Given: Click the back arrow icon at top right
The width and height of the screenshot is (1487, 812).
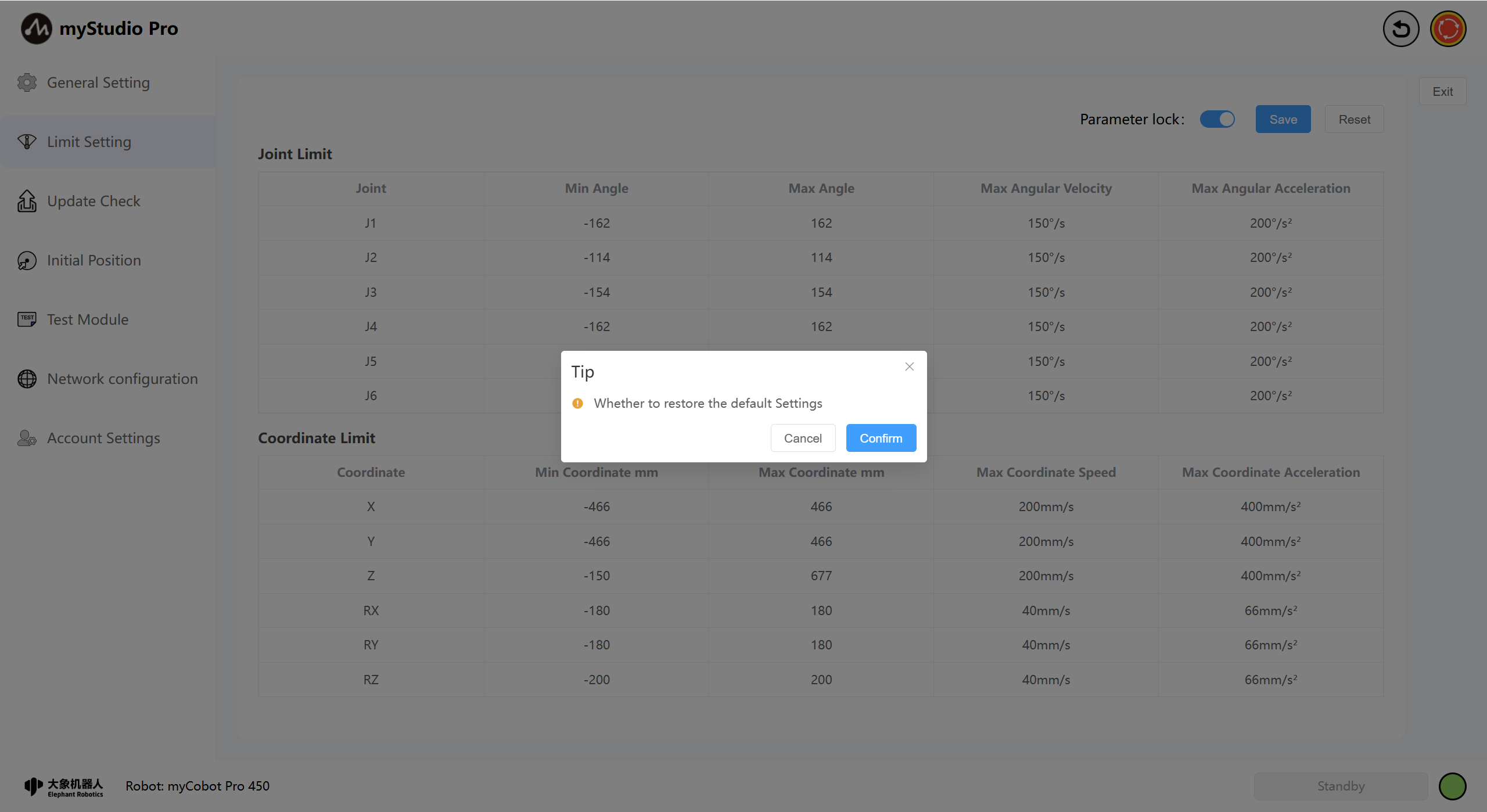Looking at the screenshot, I should [1400, 29].
